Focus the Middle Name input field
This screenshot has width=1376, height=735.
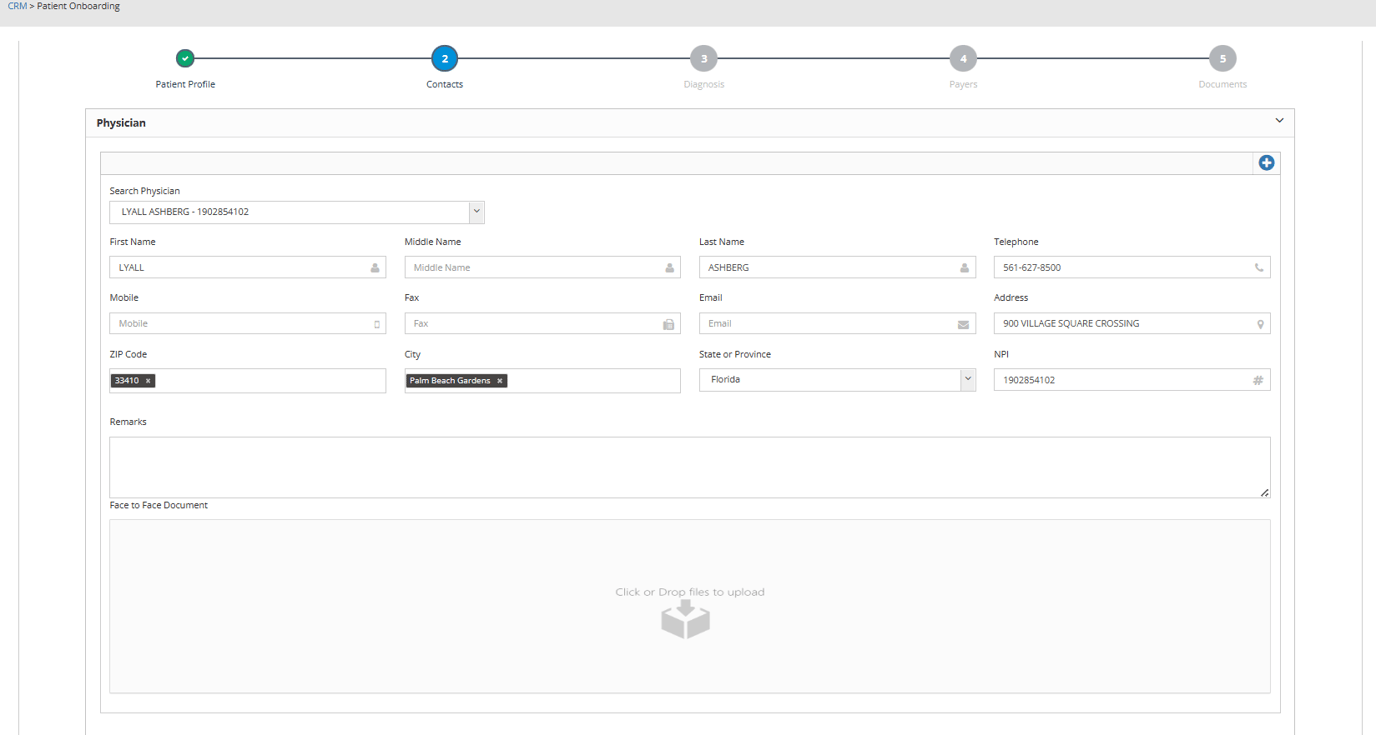point(532,268)
